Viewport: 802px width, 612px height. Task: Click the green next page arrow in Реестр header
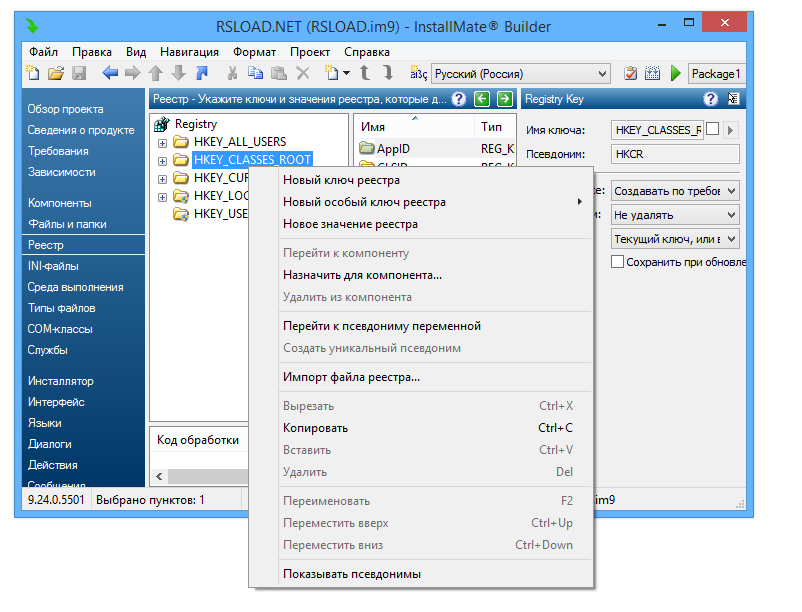click(x=504, y=99)
